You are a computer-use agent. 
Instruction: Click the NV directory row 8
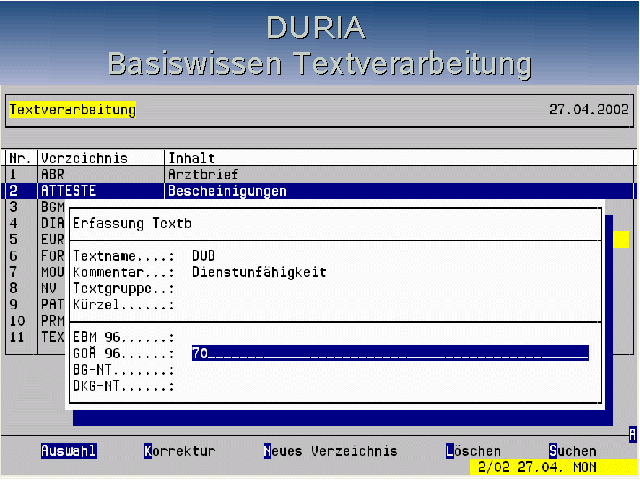coord(36,289)
